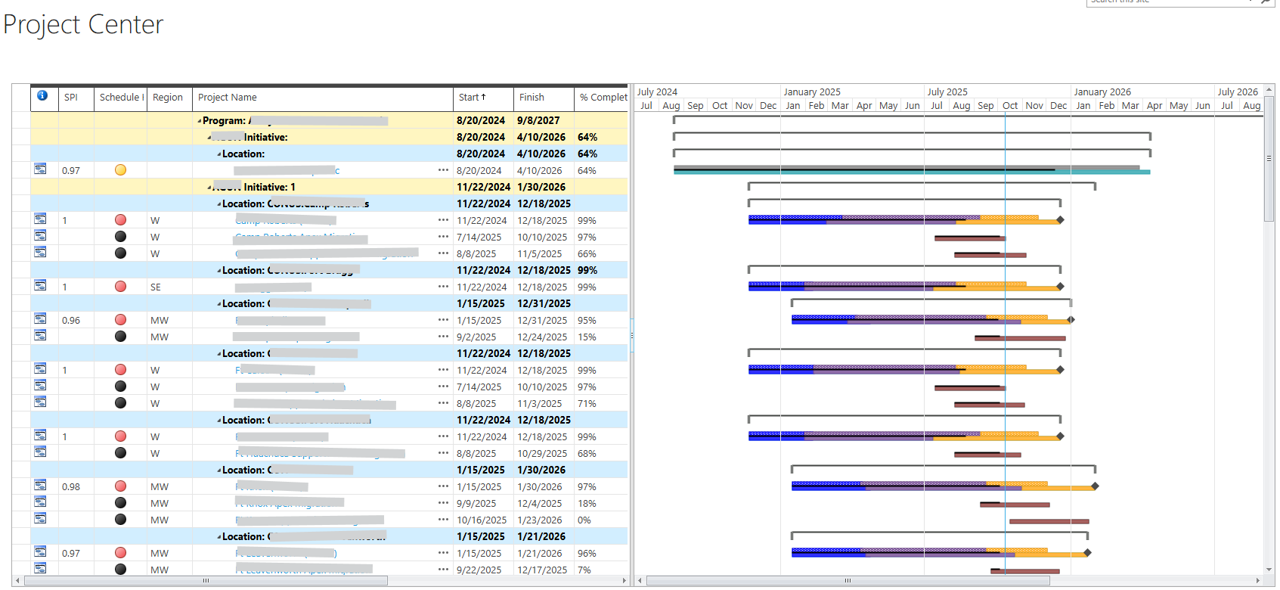Sort by the Start column header

click(472, 97)
